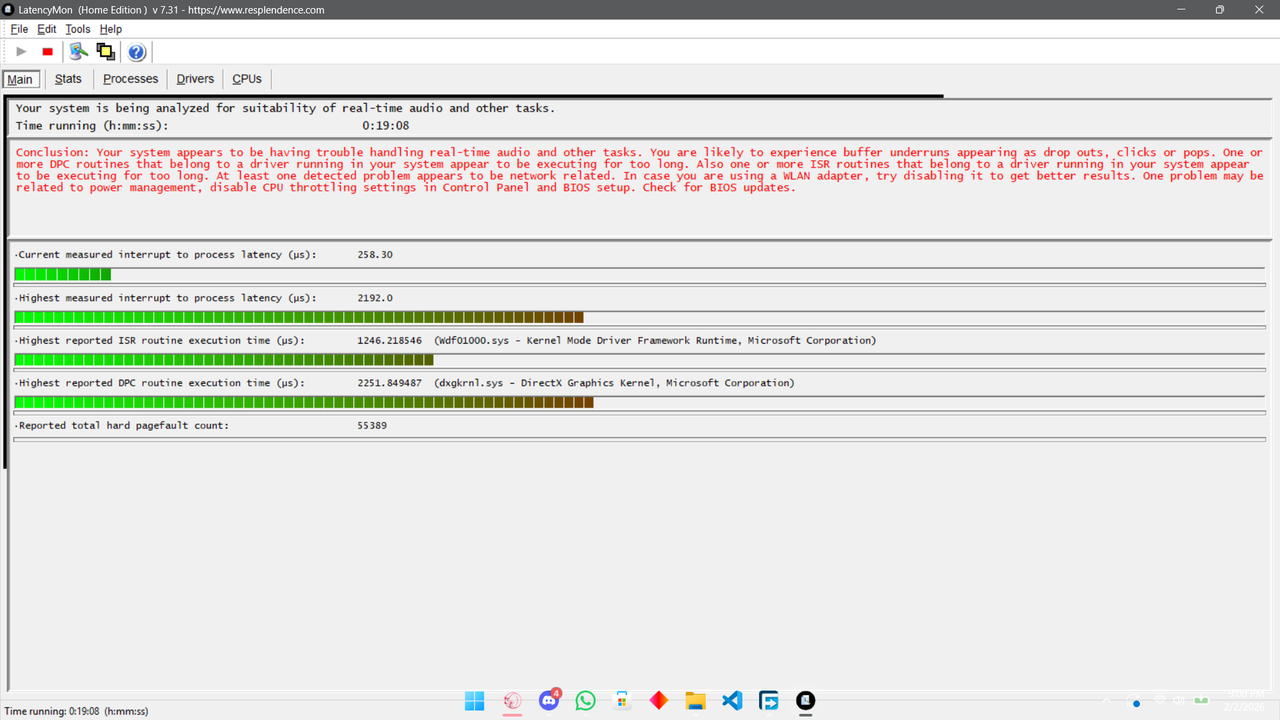
Task: Click the dxgkrnl.sys driver description text
Action: tap(614, 383)
